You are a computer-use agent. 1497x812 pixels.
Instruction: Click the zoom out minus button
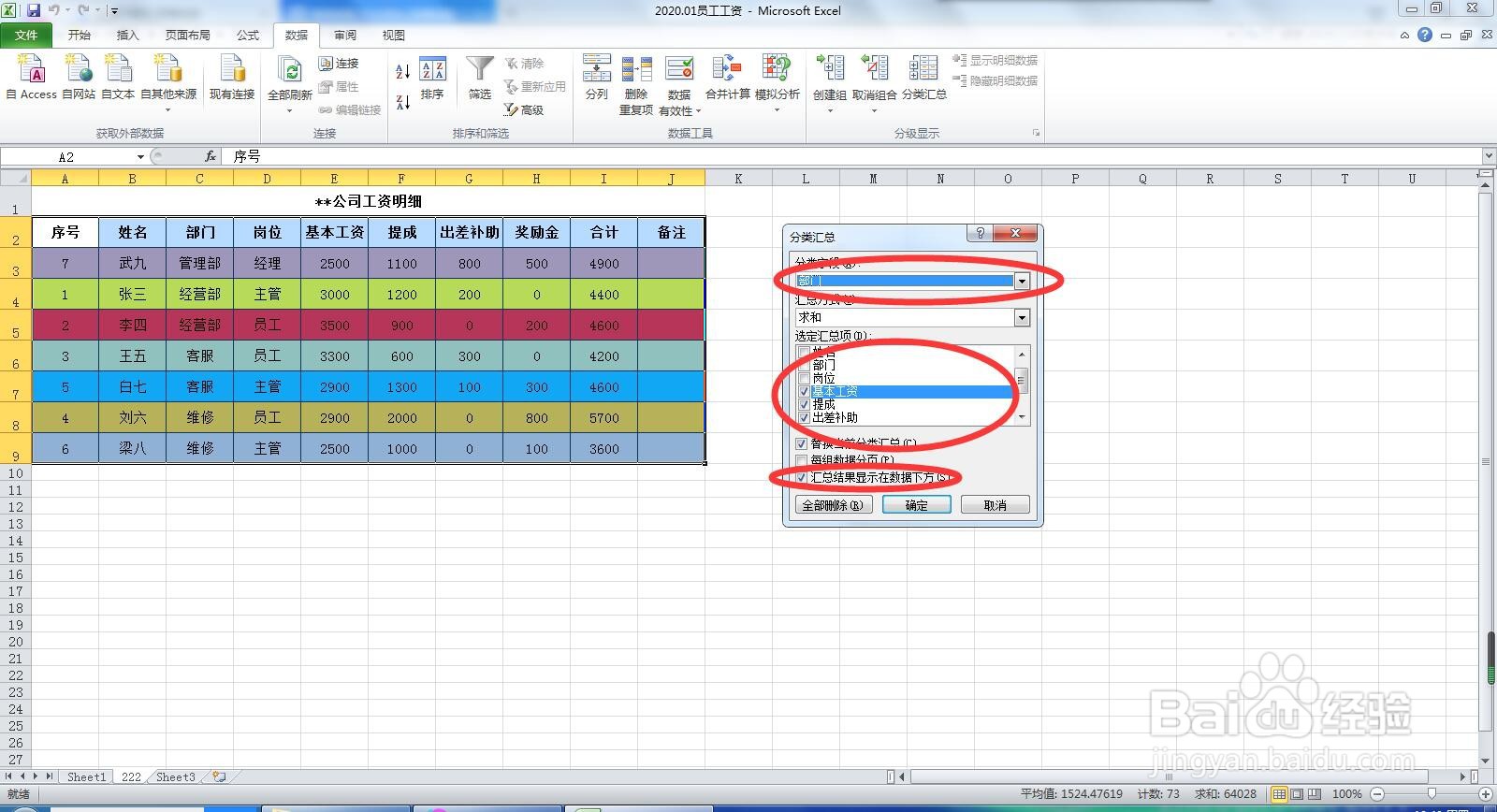point(1376,793)
